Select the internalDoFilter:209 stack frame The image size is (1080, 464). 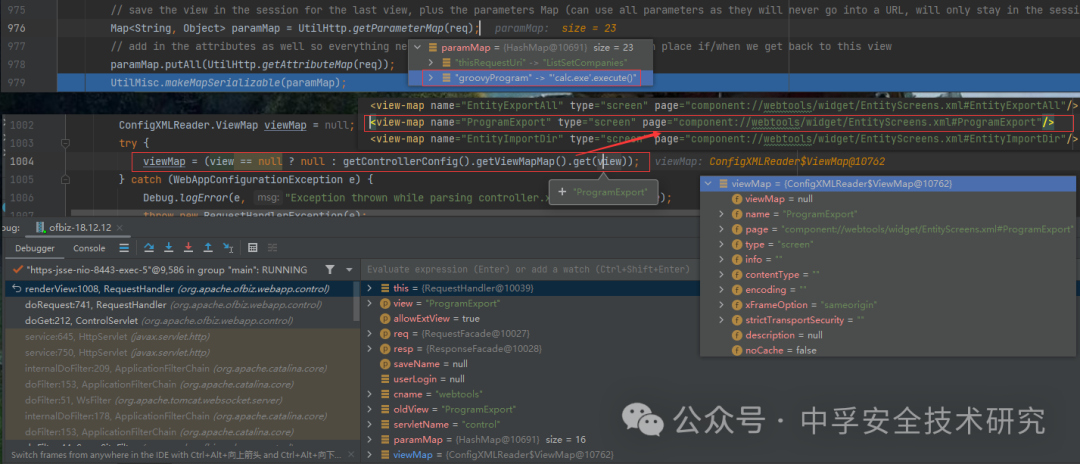tap(179, 368)
